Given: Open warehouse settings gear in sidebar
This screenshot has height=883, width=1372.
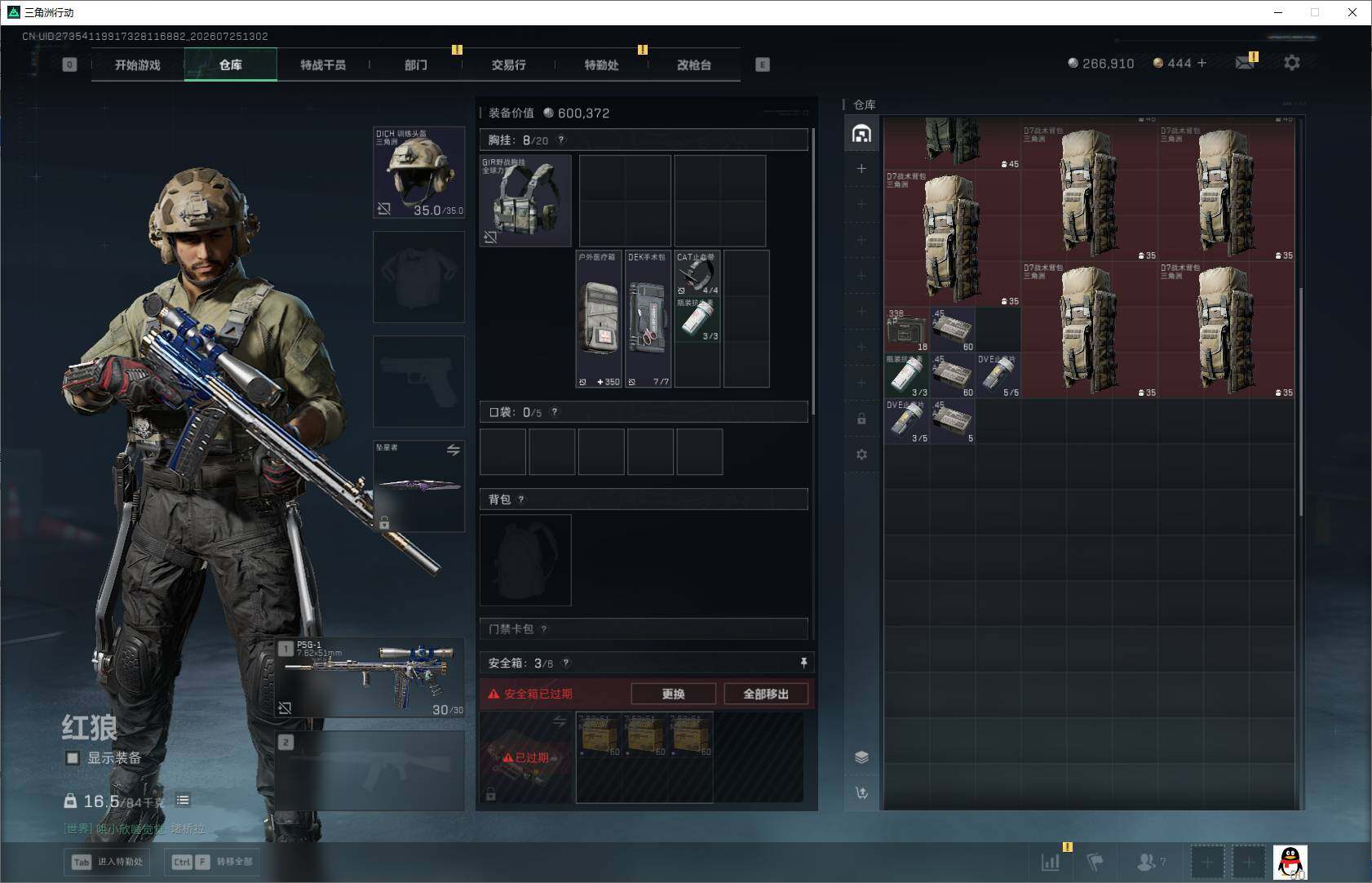Looking at the screenshot, I should coord(861,455).
